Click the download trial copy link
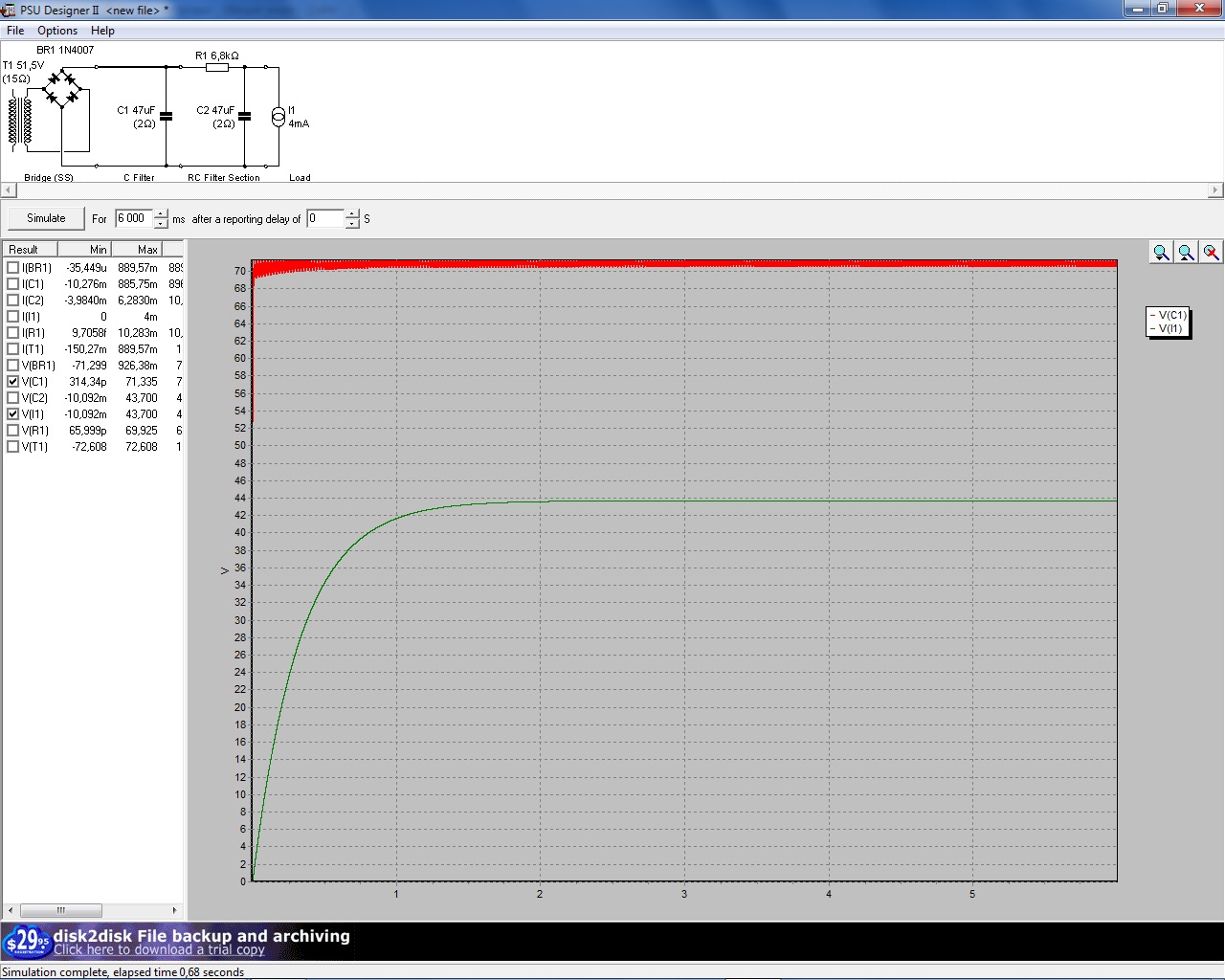Viewport: 1225px width, 980px height. 159,950
